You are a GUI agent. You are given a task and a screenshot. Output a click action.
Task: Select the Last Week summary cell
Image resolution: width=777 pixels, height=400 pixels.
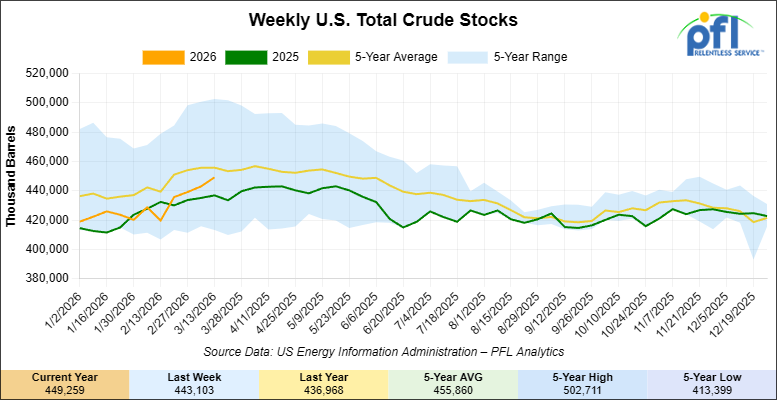coord(194,381)
